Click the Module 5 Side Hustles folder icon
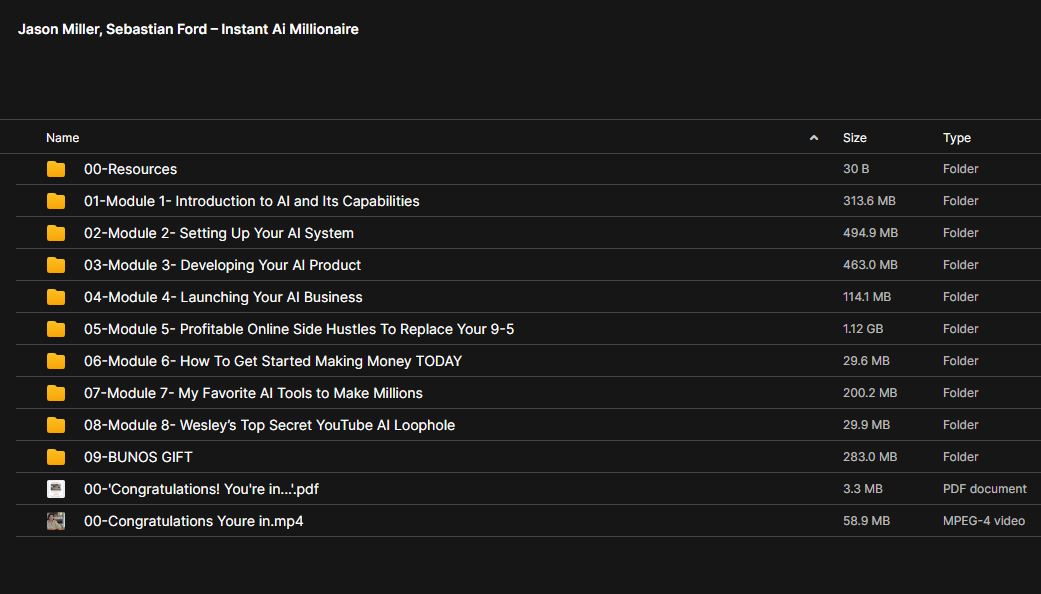Screen dimensions: 1041x594 56,329
